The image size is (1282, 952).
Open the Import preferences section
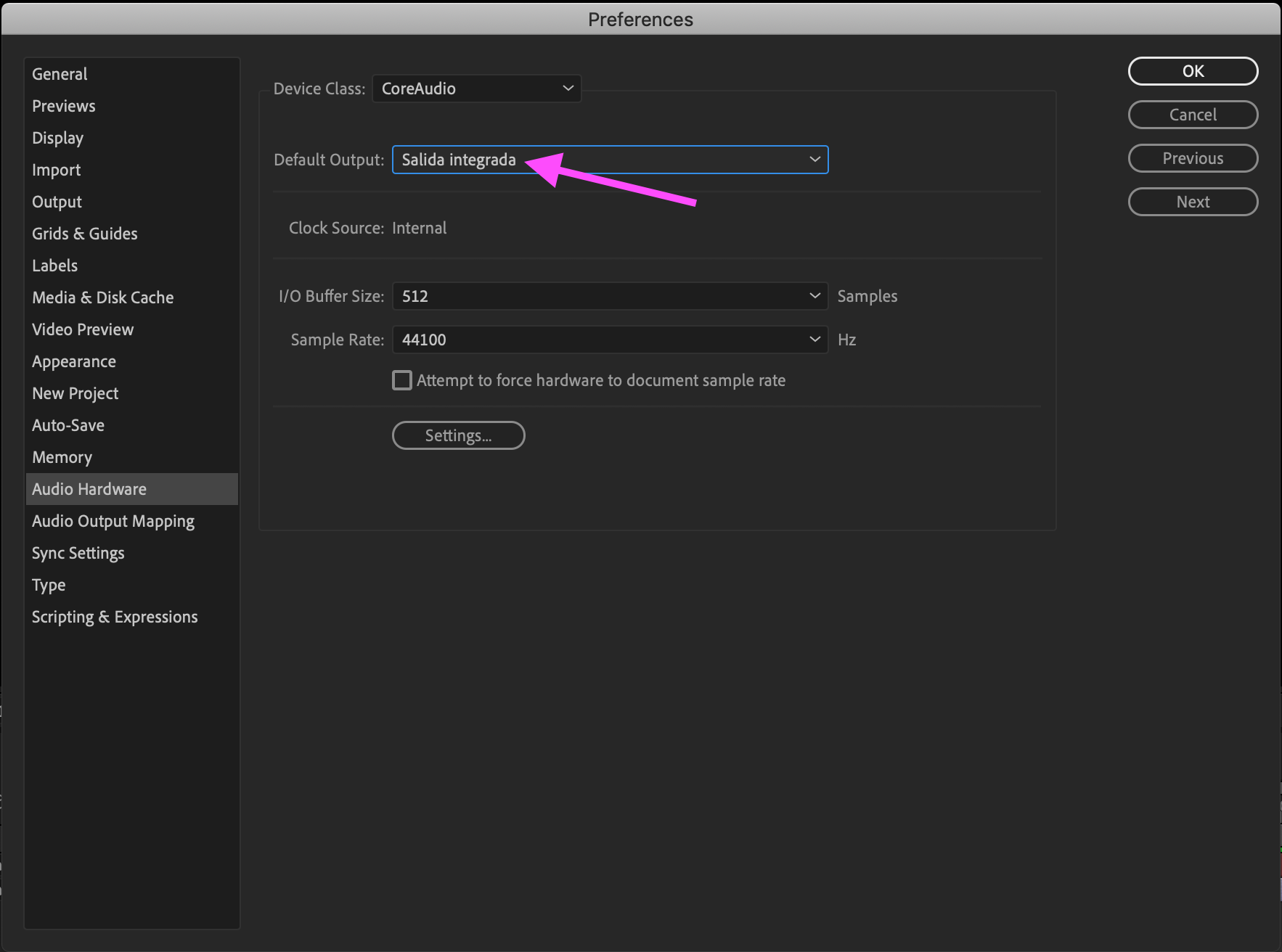coord(56,170)
